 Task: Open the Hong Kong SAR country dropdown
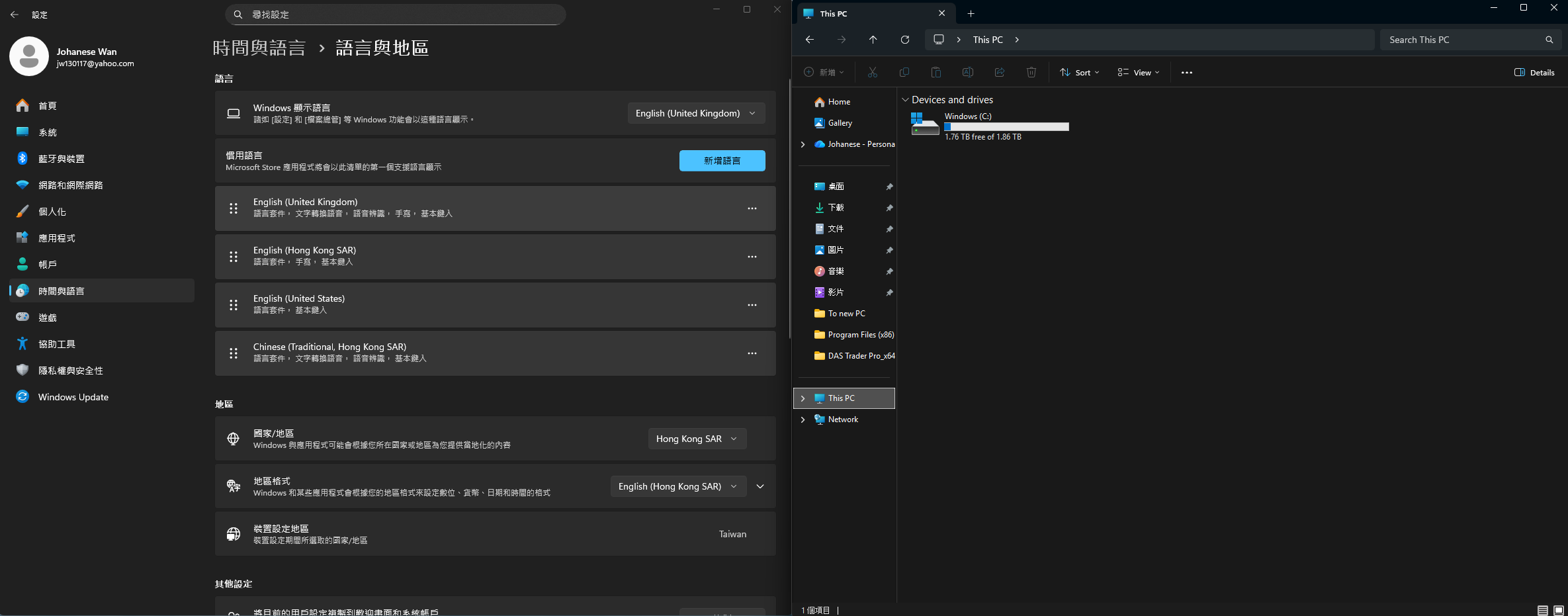click(x=697, y=439)
